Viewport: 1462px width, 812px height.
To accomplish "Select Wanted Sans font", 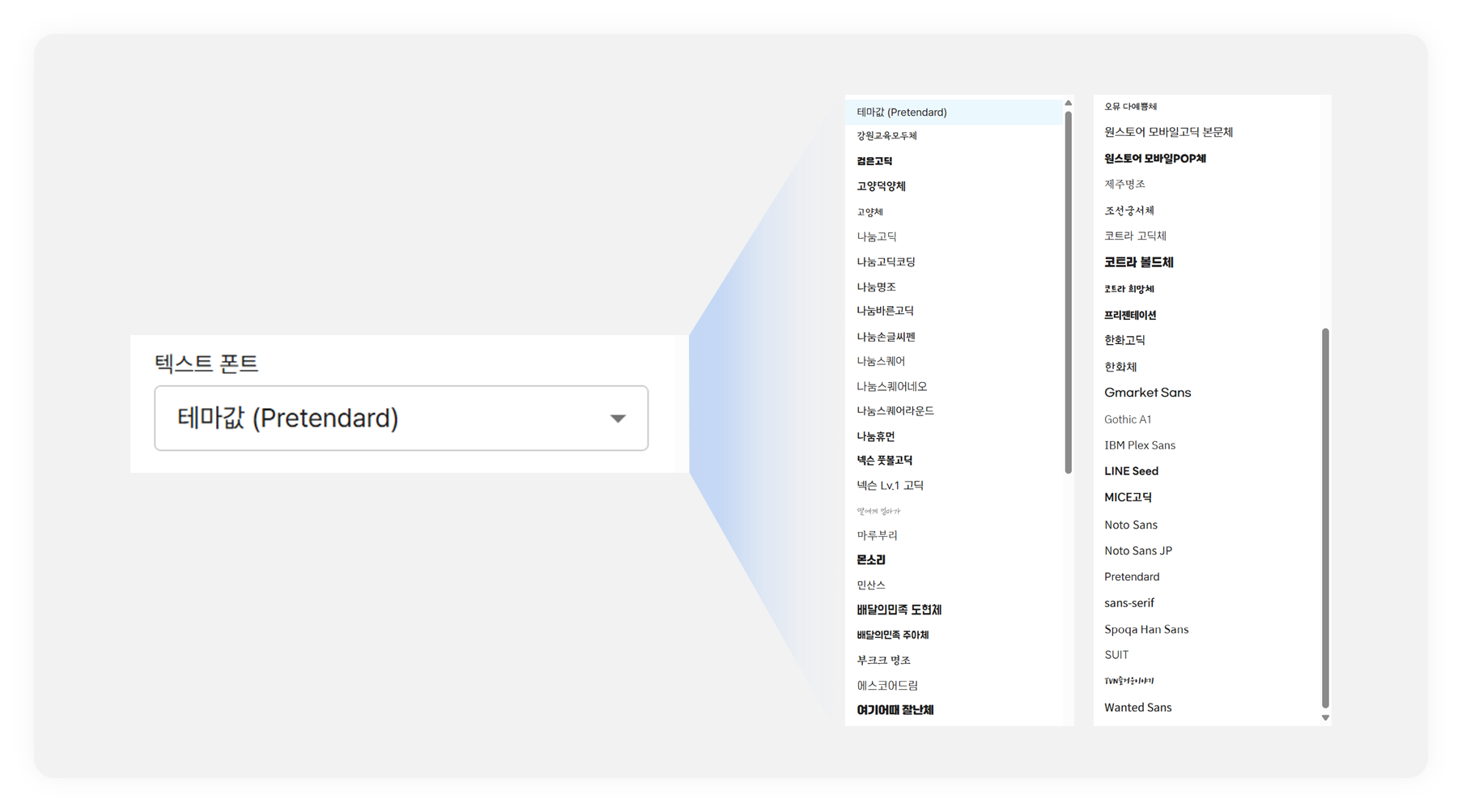I will tap(1137, 708).
